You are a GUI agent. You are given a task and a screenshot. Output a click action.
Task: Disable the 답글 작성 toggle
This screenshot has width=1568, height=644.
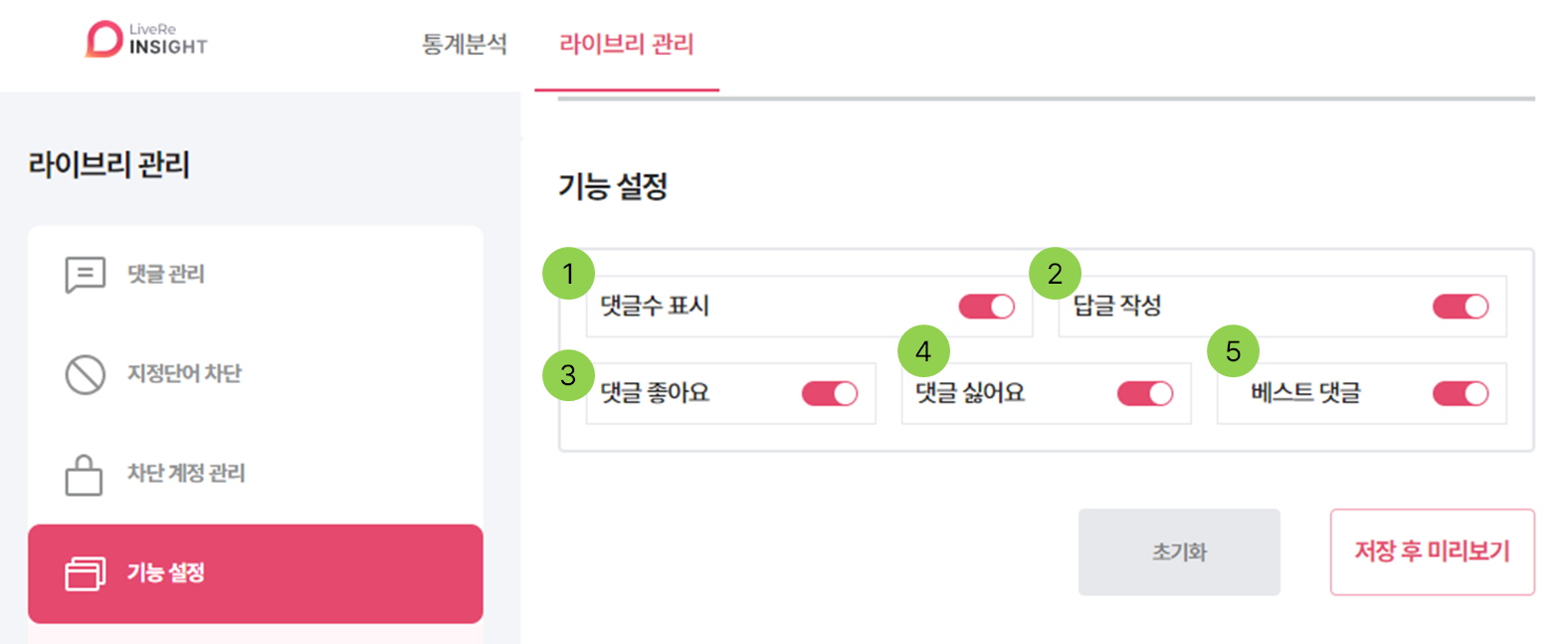tap(1460, 307)
